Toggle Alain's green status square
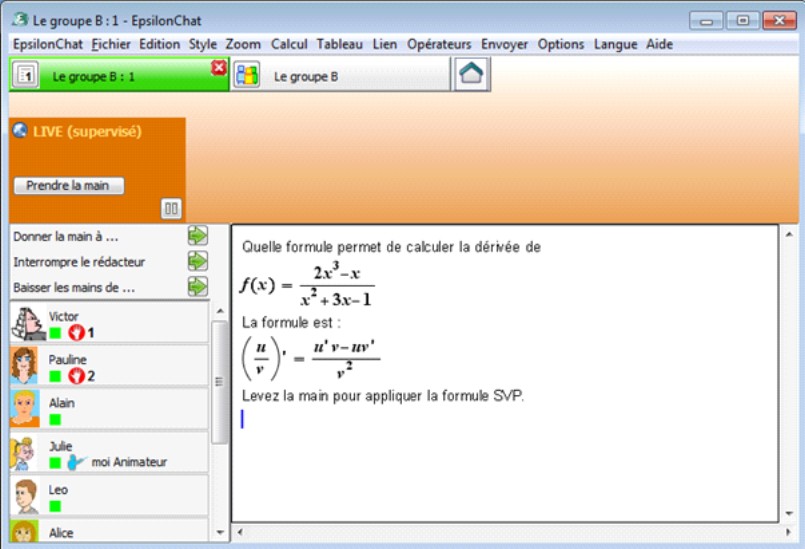Screen dimensions: 805x549 (55, 420)
